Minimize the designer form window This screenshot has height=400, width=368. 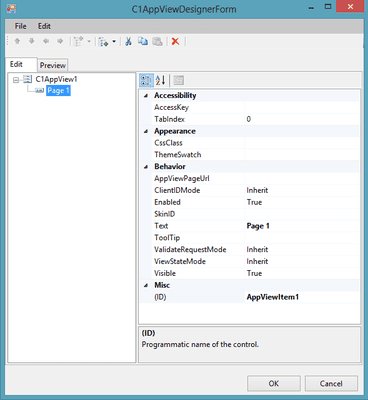point(312,8)
